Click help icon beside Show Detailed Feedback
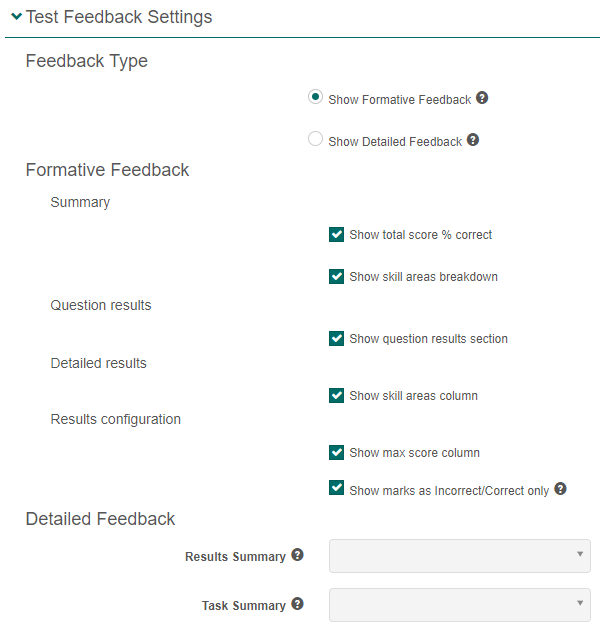This screenshot has height=635, width=600. (473, 140)
